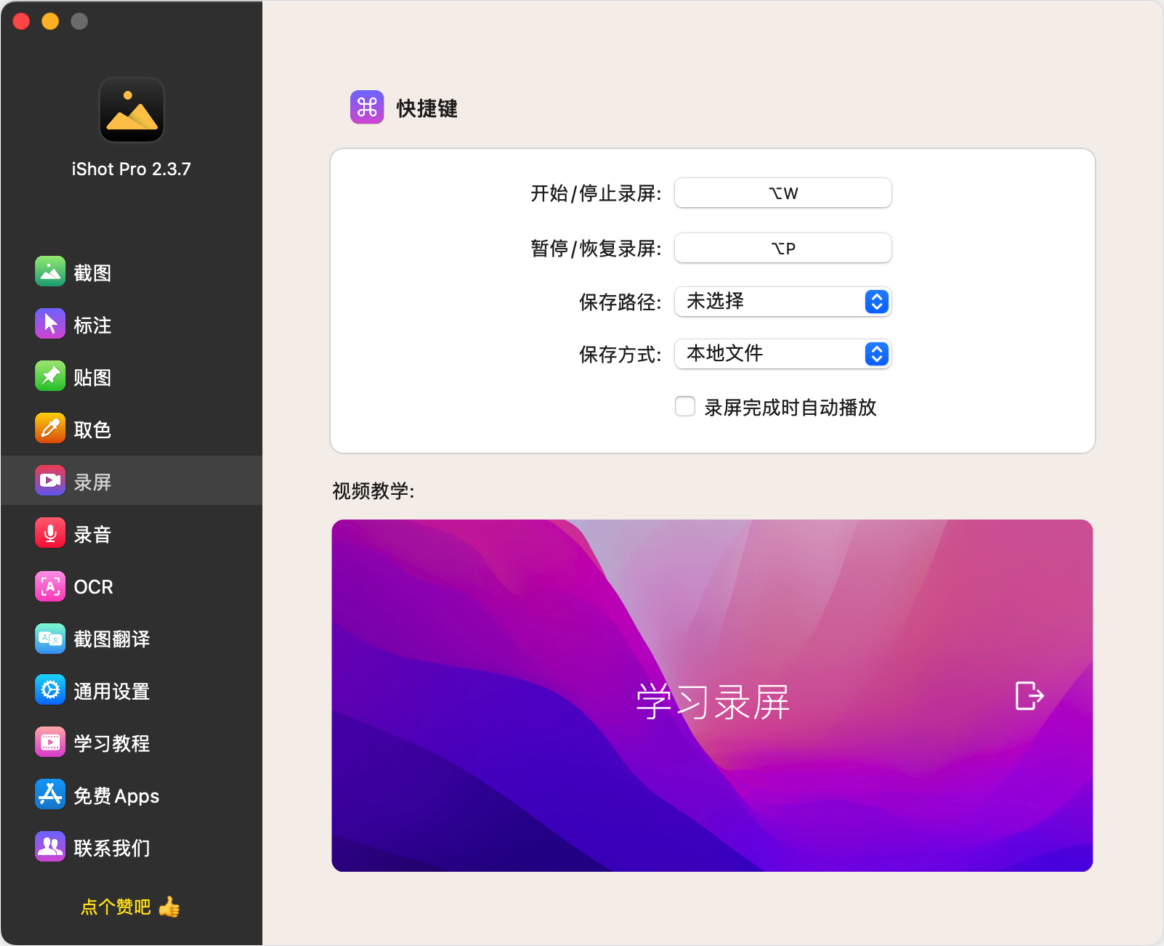Image resolution: width=1164 pixels, height=946 pixels.
Task: Click the iShot Pro app logo
Action: pyautogui.click(x=131, y=110)
